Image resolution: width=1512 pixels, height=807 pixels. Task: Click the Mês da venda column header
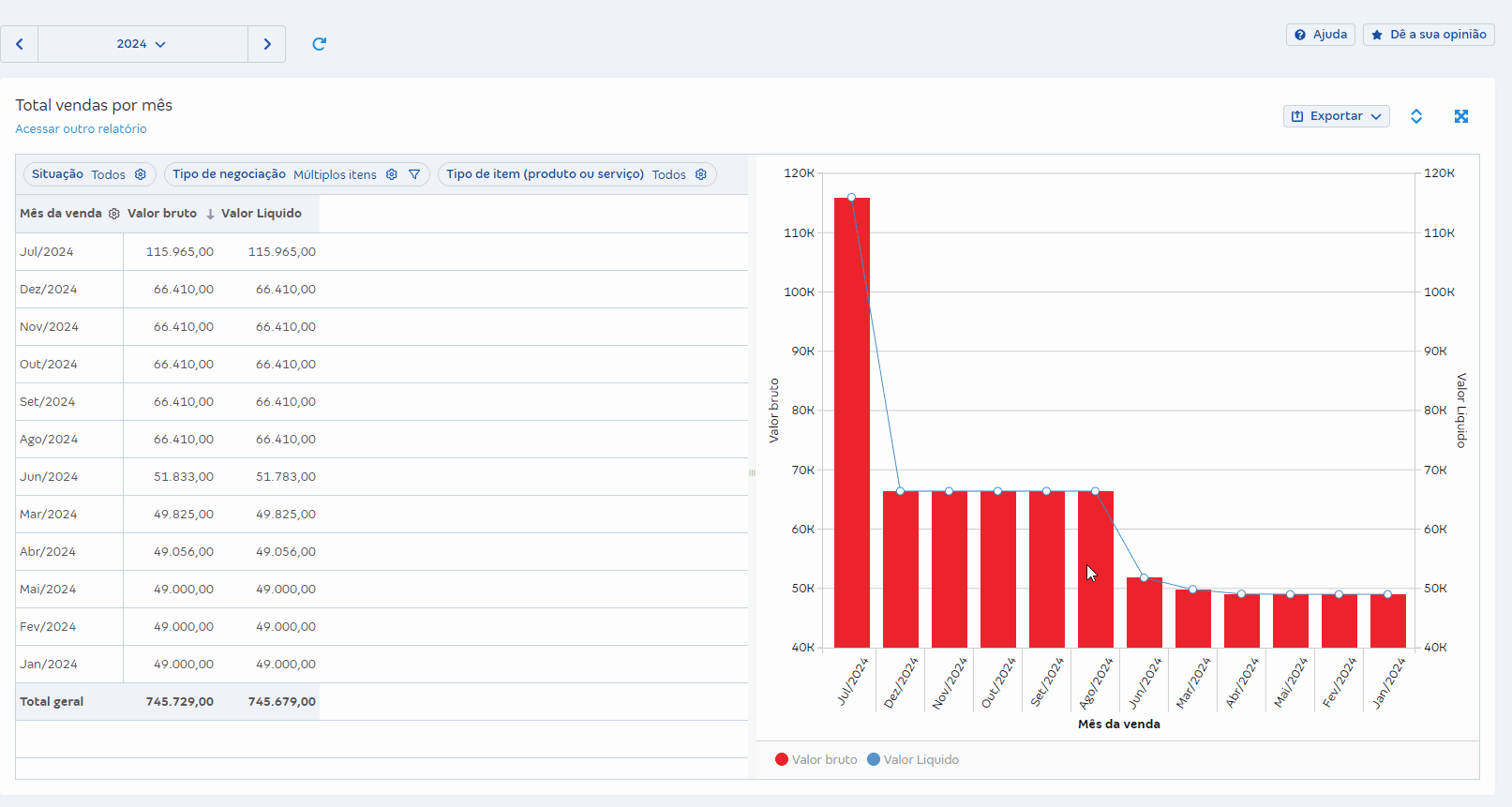tap(61, 214)
